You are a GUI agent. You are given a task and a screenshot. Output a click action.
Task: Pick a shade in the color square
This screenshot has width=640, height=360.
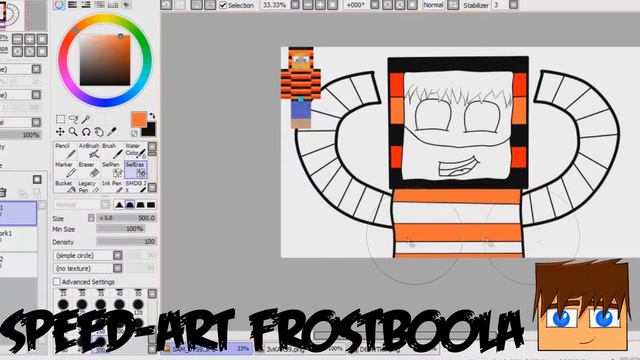point(105,60)
